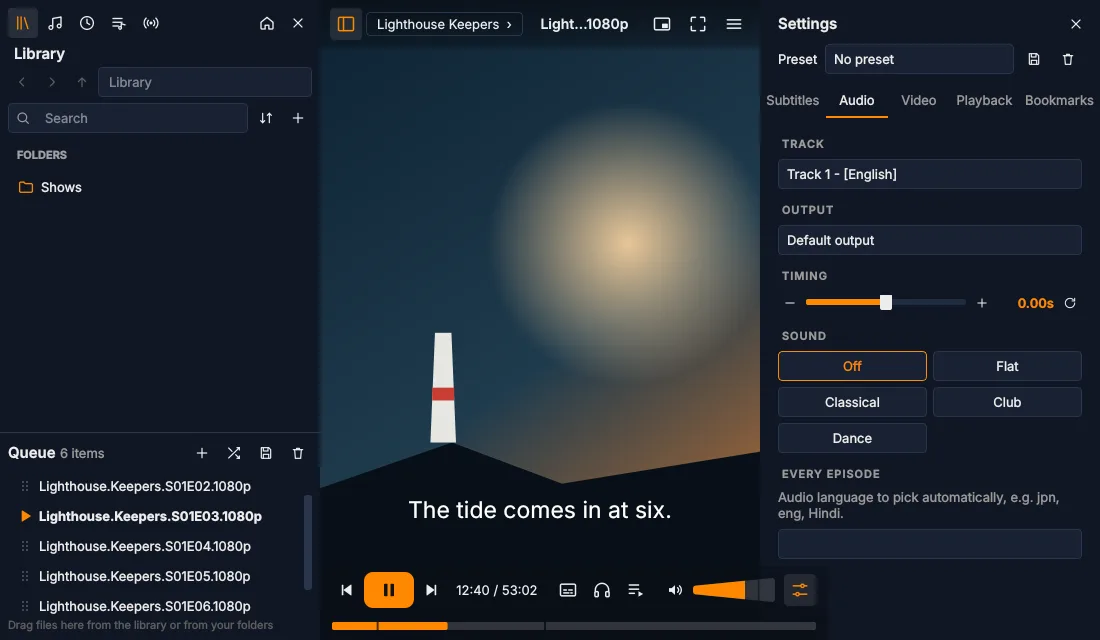Image resolution: width=1100 pixels, height=640 pixels.
Task: Change library sort order
Action: [266, 118]
